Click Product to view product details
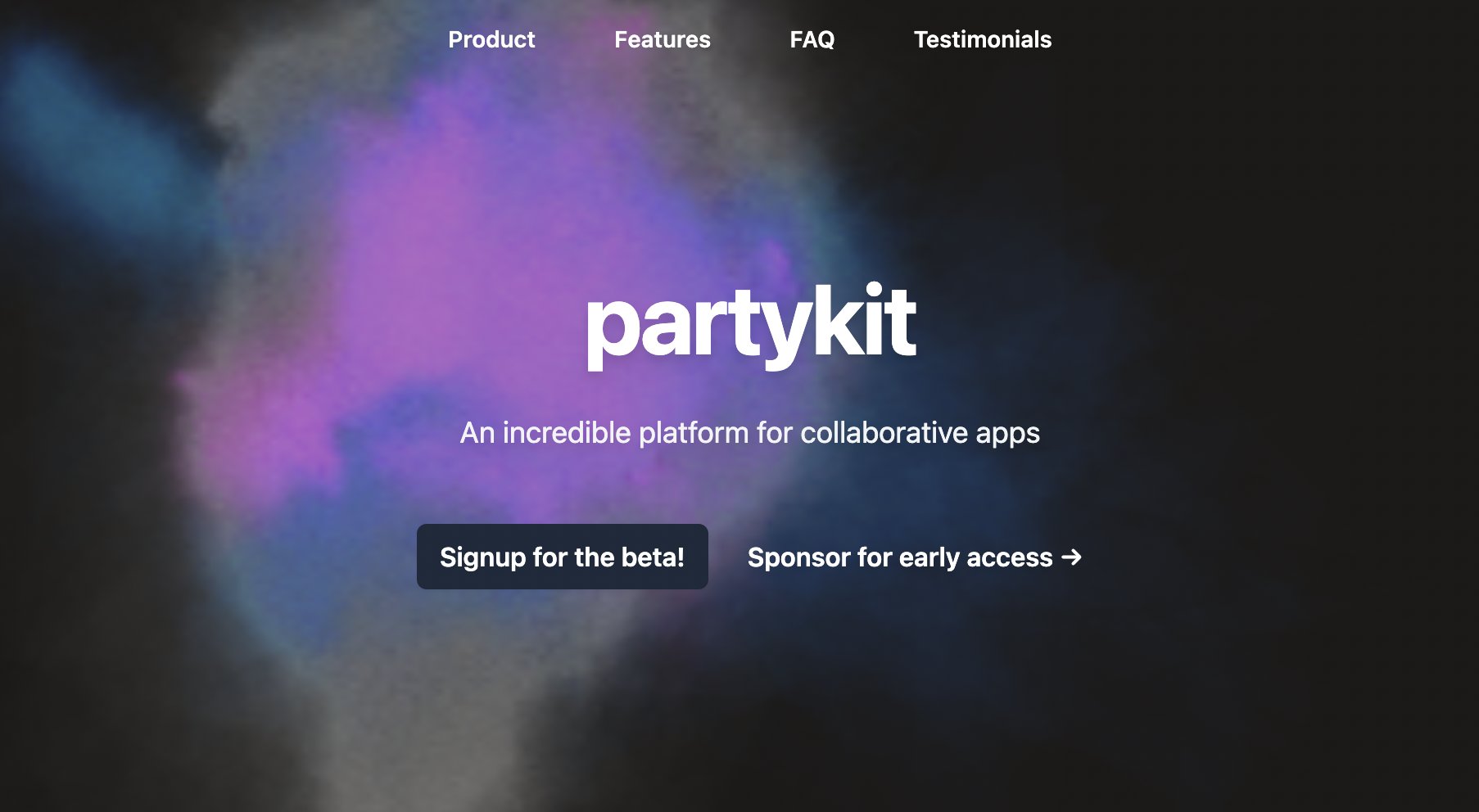1479x812 pixels. [x=491, y=39]
